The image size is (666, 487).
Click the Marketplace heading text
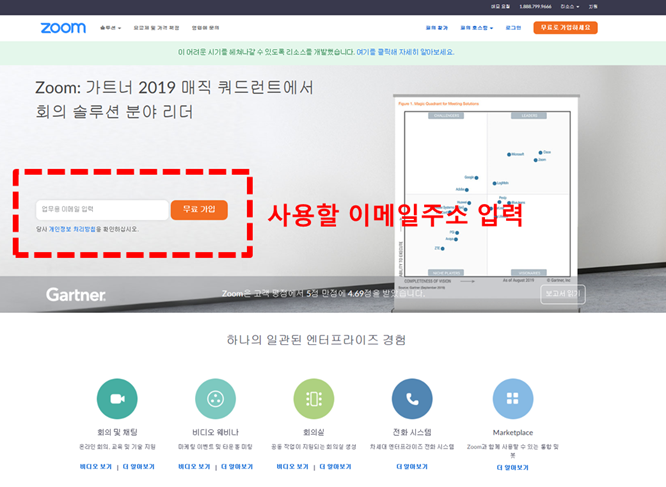pyautogui.click(x=513, y=433)
